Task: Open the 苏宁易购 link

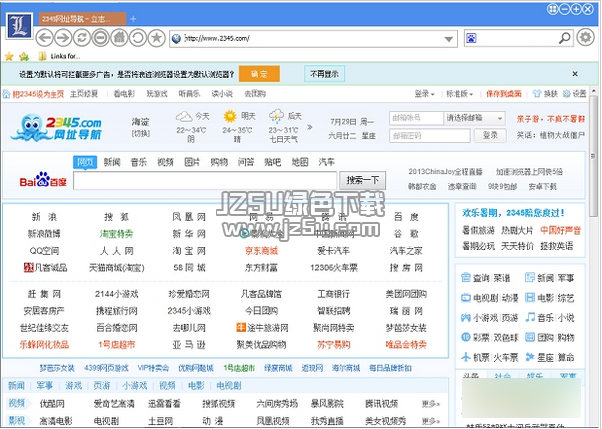Action: [334, 345]
